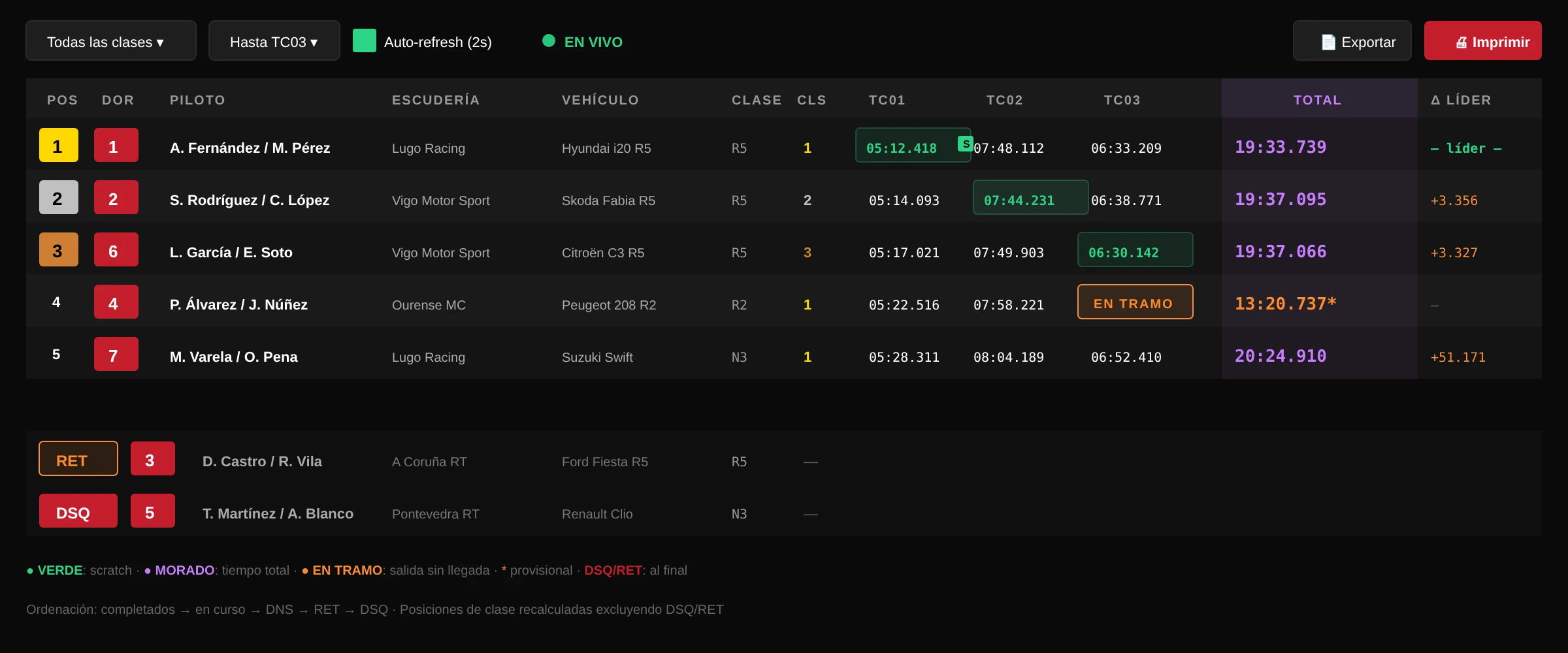1568x653 pixels.
Task: Click the PILOTO column header
Action: tap(197, 100)
